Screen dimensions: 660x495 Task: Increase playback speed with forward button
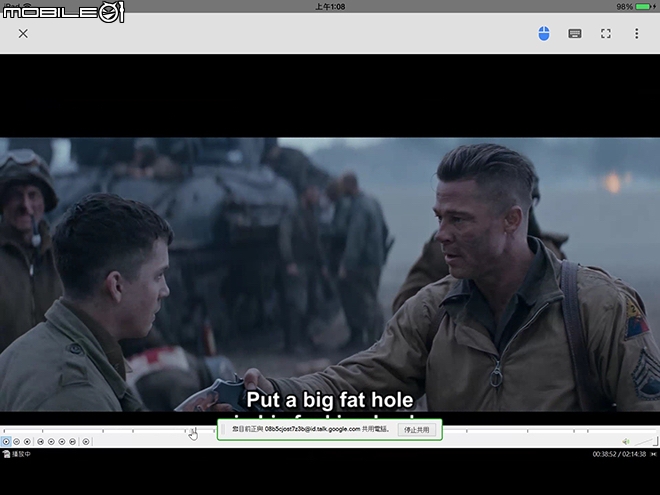62,442
